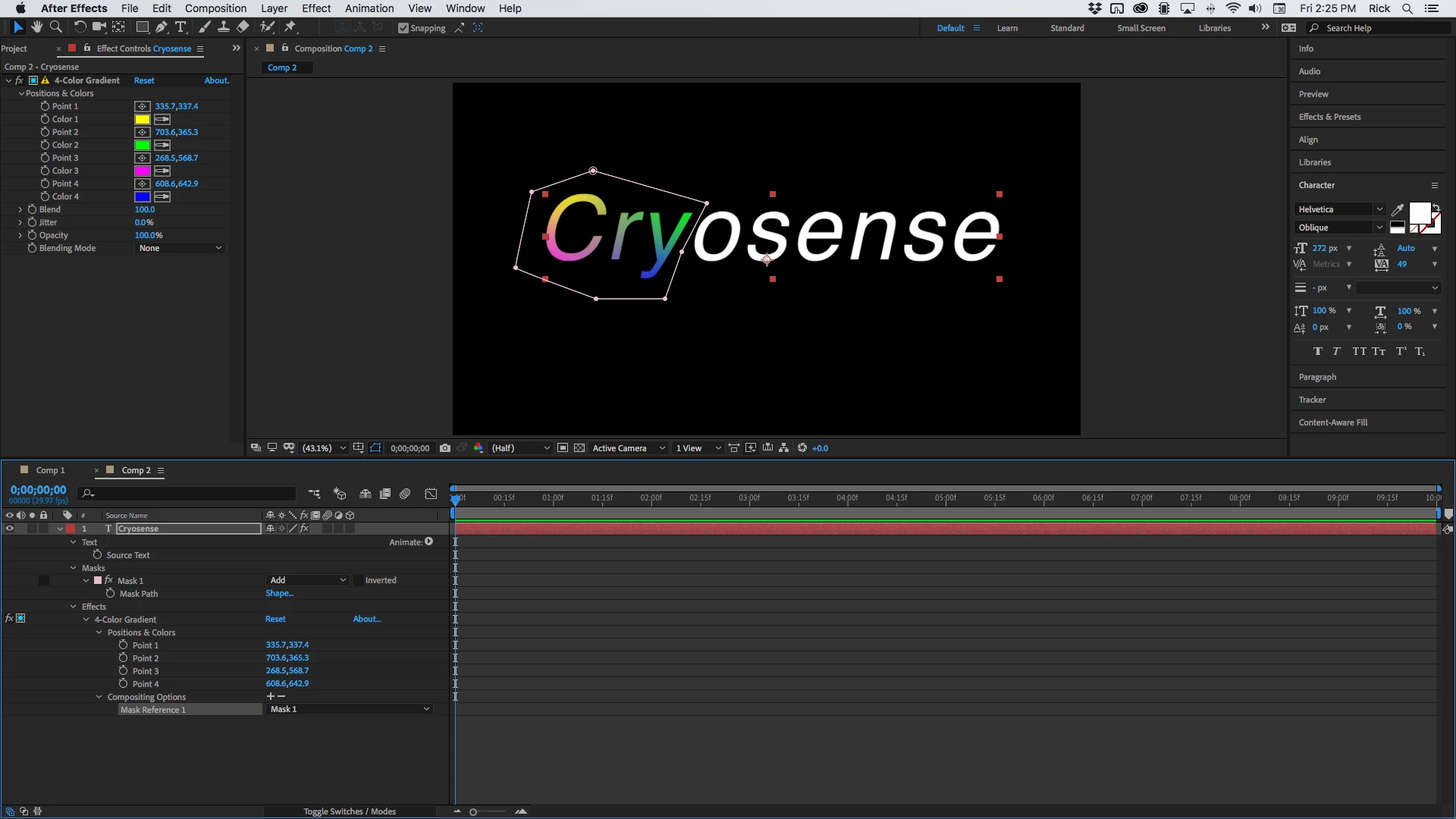The height and width of the screenshot is (819, 1456).
Task: Select the Zoom tool in toolbar
Action: 55,27
